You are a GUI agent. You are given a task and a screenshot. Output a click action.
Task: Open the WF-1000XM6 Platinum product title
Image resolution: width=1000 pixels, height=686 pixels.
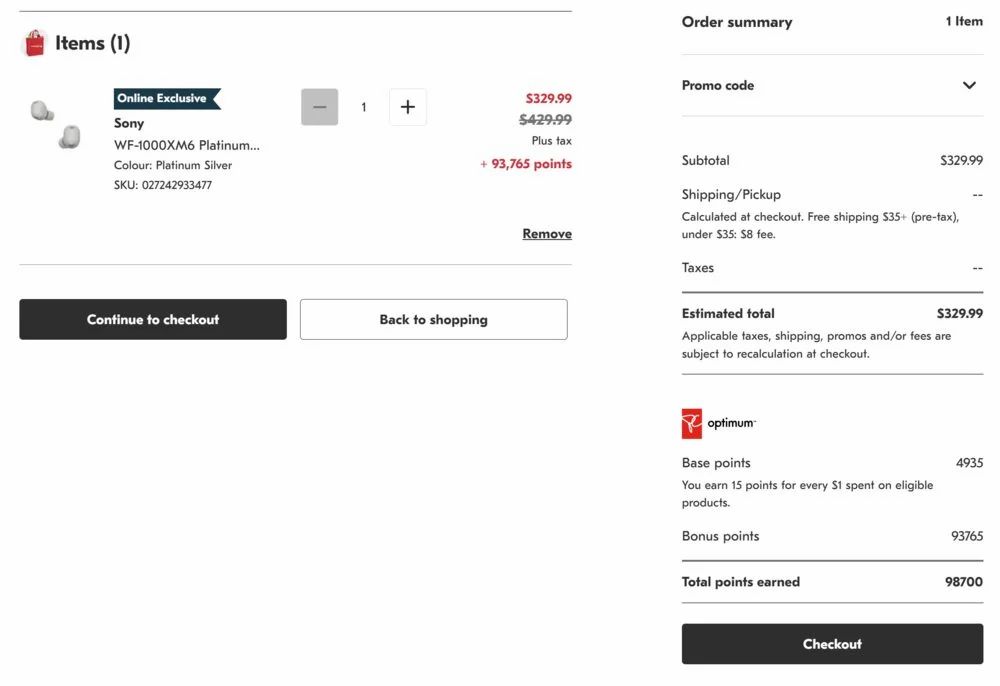pyautogui.click(x=187, y=145)
